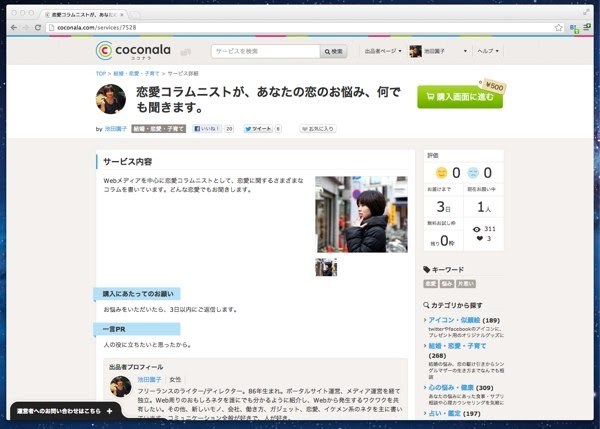Click the seller avatar beside the service title

click(x=110, y=99)
